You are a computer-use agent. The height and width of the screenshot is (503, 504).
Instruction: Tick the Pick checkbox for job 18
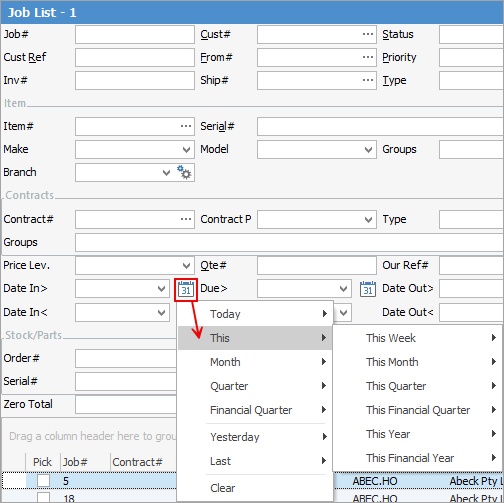click(x=43, y=497)
